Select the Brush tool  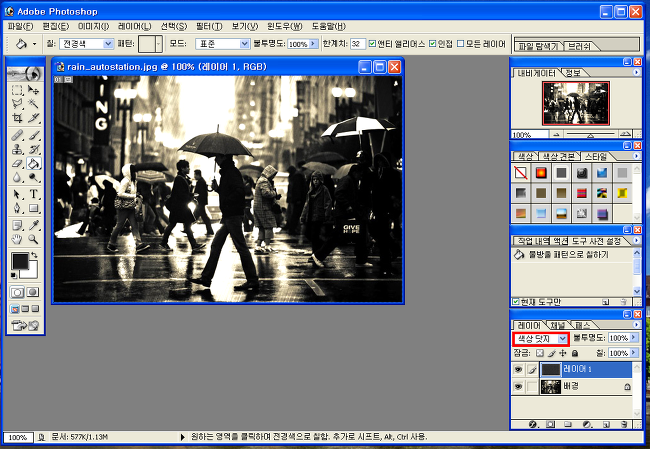point(33,135)
